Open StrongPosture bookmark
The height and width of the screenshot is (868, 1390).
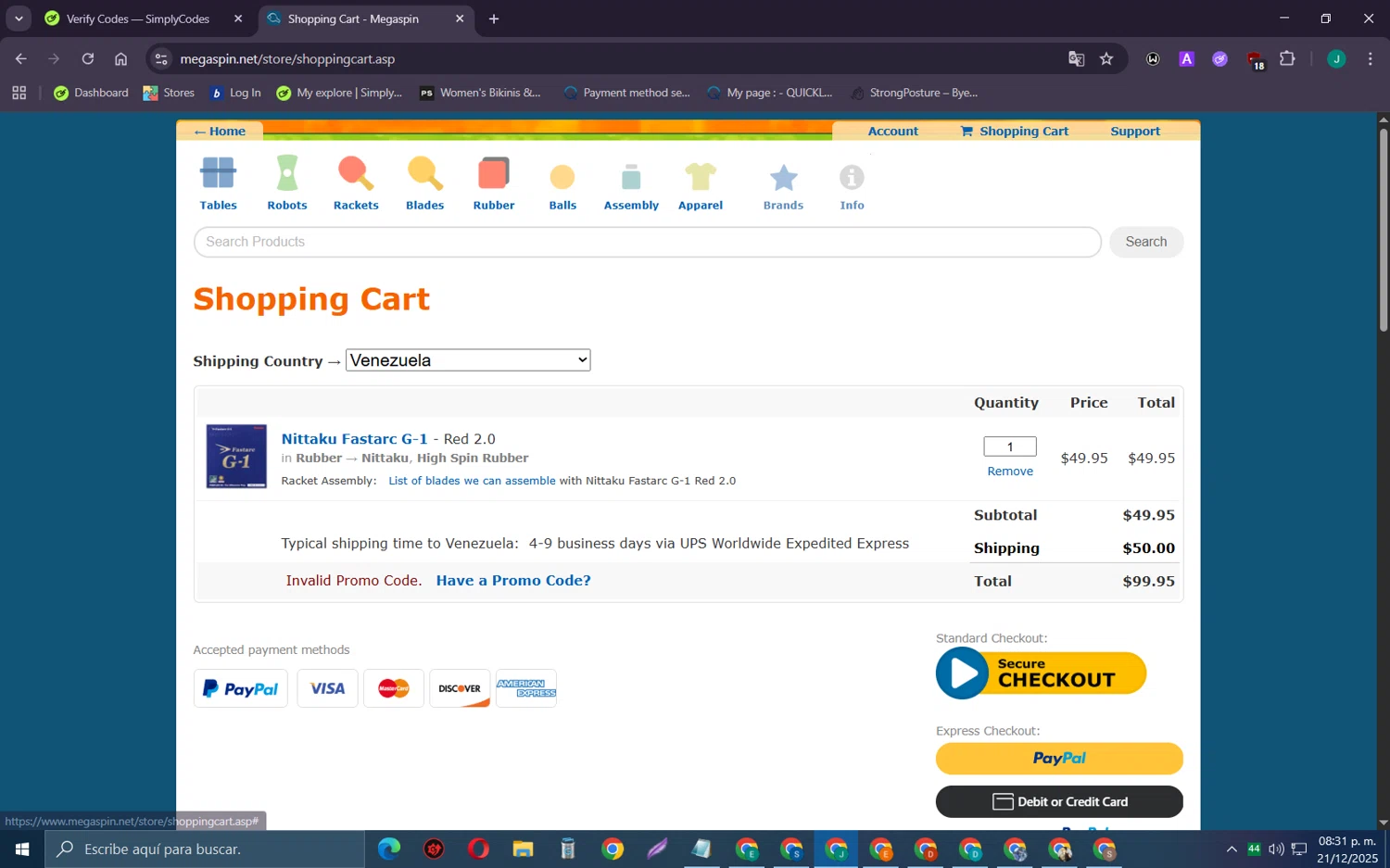click(914, 93)
